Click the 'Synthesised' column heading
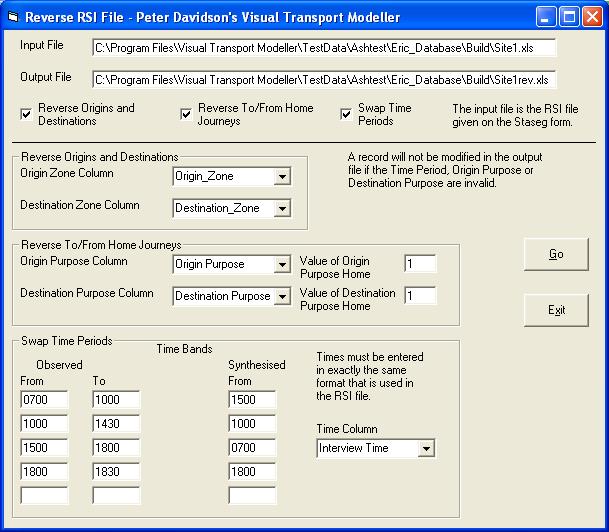Viewport: 609px width, 532px height. pyautogui.click(x=257, y=365)
